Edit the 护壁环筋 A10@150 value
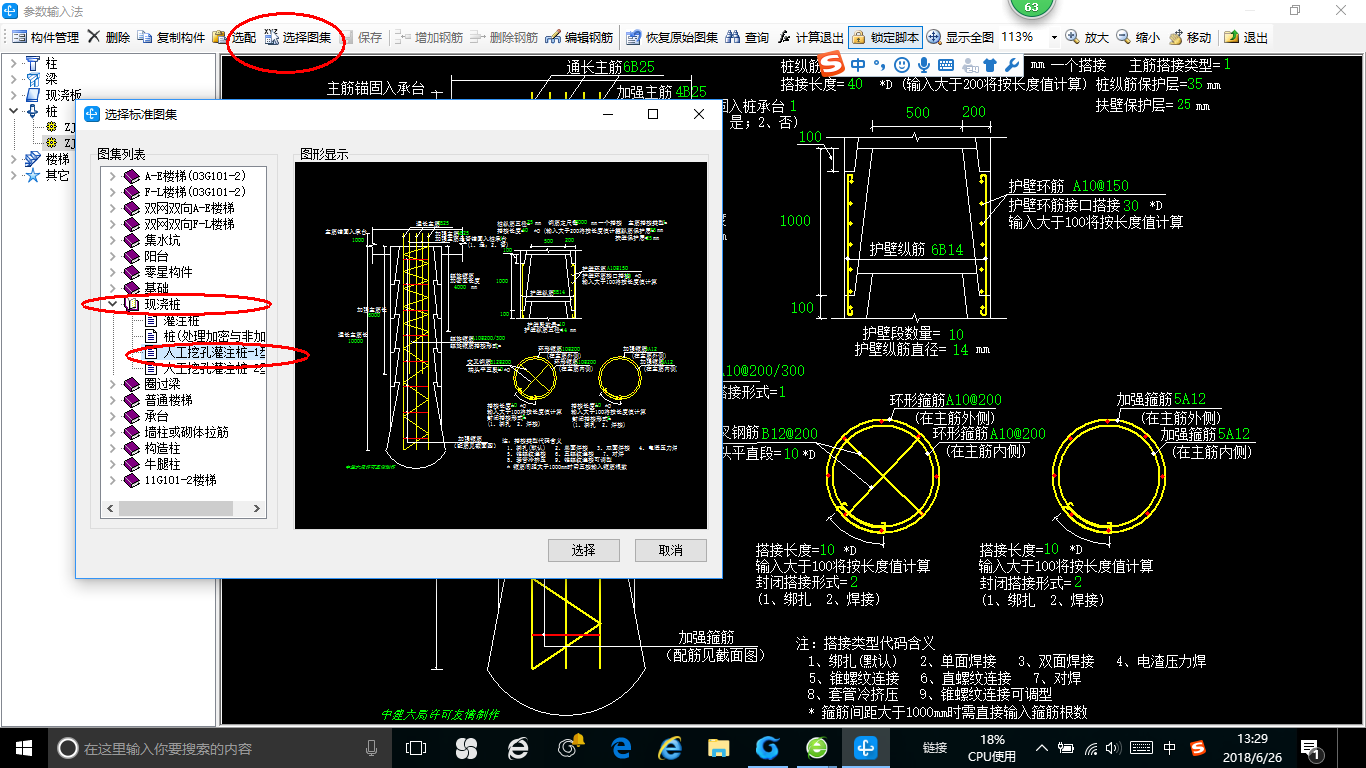The height and width of the screenshot is (768, 1366). click(x=1100, y=186)
